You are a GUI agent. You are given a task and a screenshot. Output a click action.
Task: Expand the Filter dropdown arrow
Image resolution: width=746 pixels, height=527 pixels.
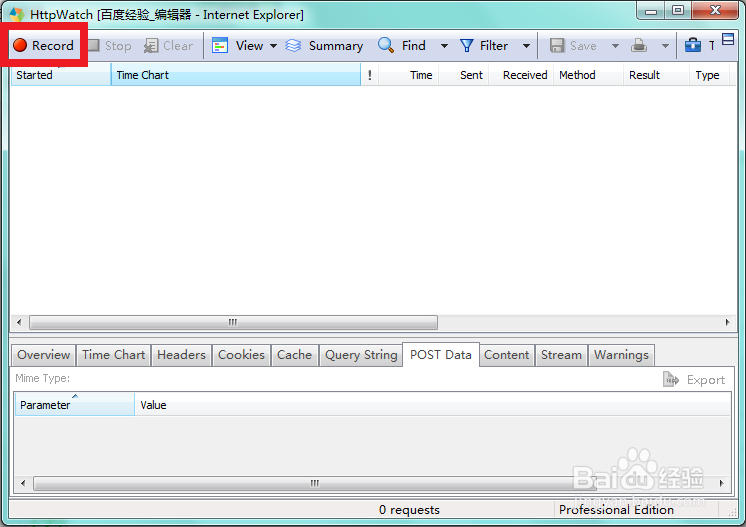[526, 46]
